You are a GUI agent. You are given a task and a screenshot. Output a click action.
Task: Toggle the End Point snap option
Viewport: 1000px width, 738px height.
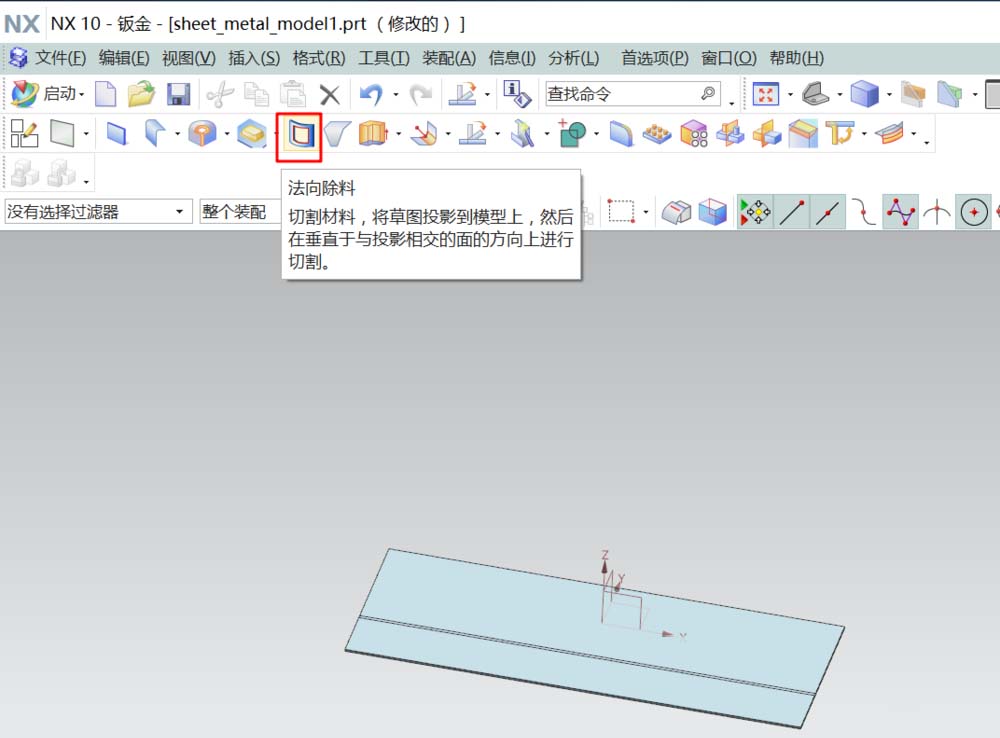pyautogui.click(x=791, y=212)
